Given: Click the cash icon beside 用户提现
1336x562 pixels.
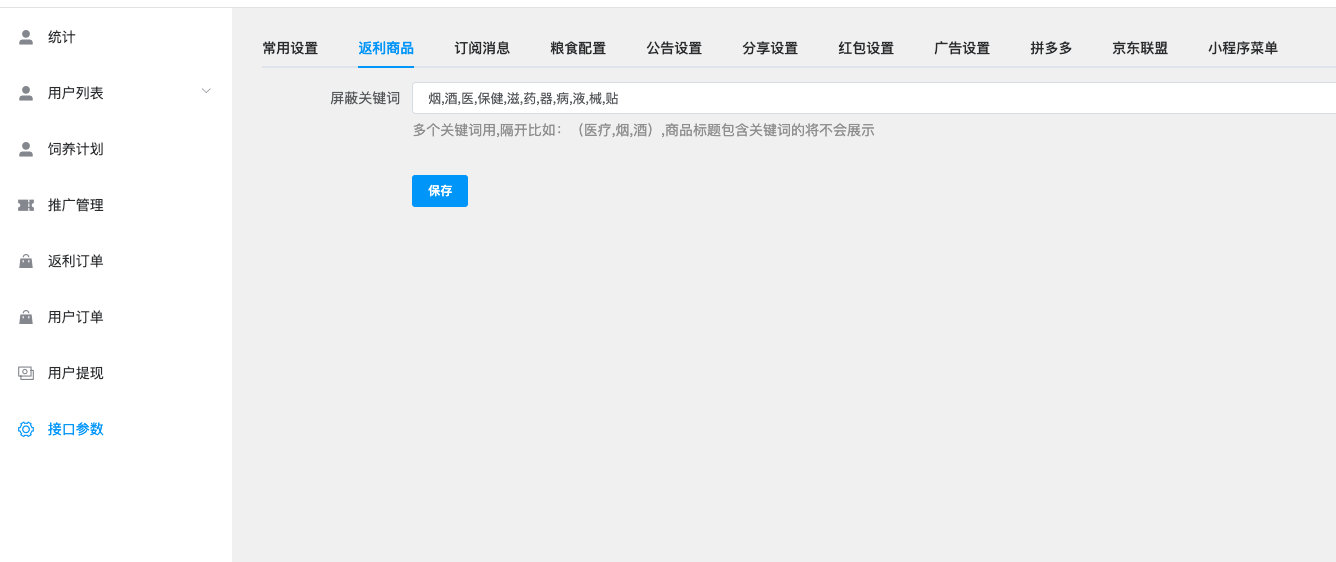Looking at the screenshot, I should [26, 373].
